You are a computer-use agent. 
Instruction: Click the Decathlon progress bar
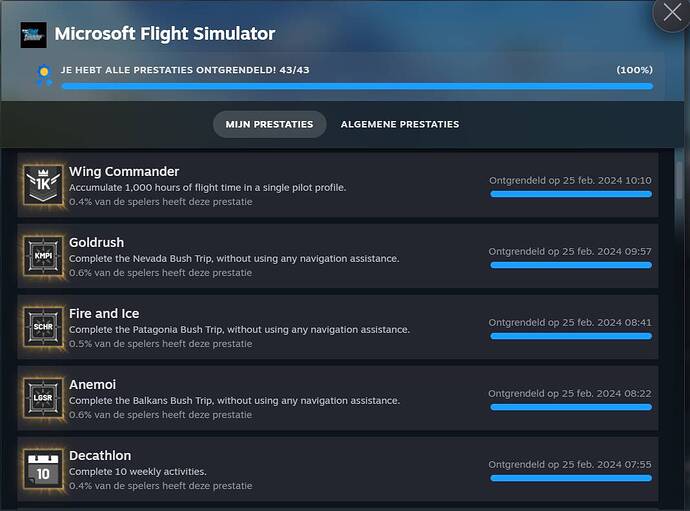click(570, 478)
